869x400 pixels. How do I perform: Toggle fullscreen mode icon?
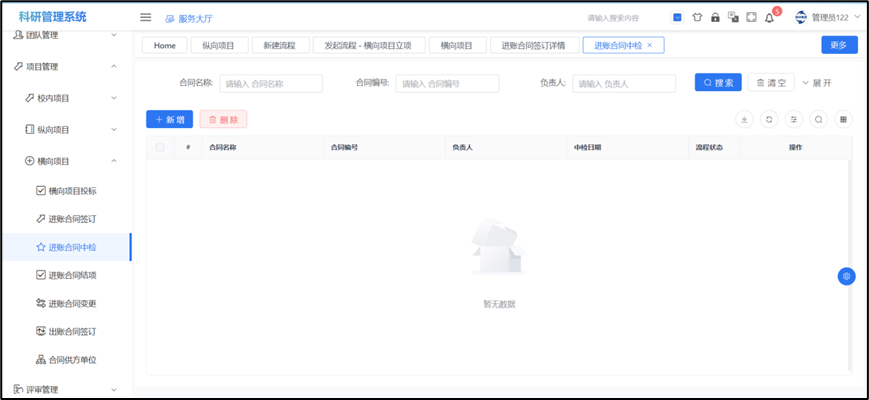(751, 17)
